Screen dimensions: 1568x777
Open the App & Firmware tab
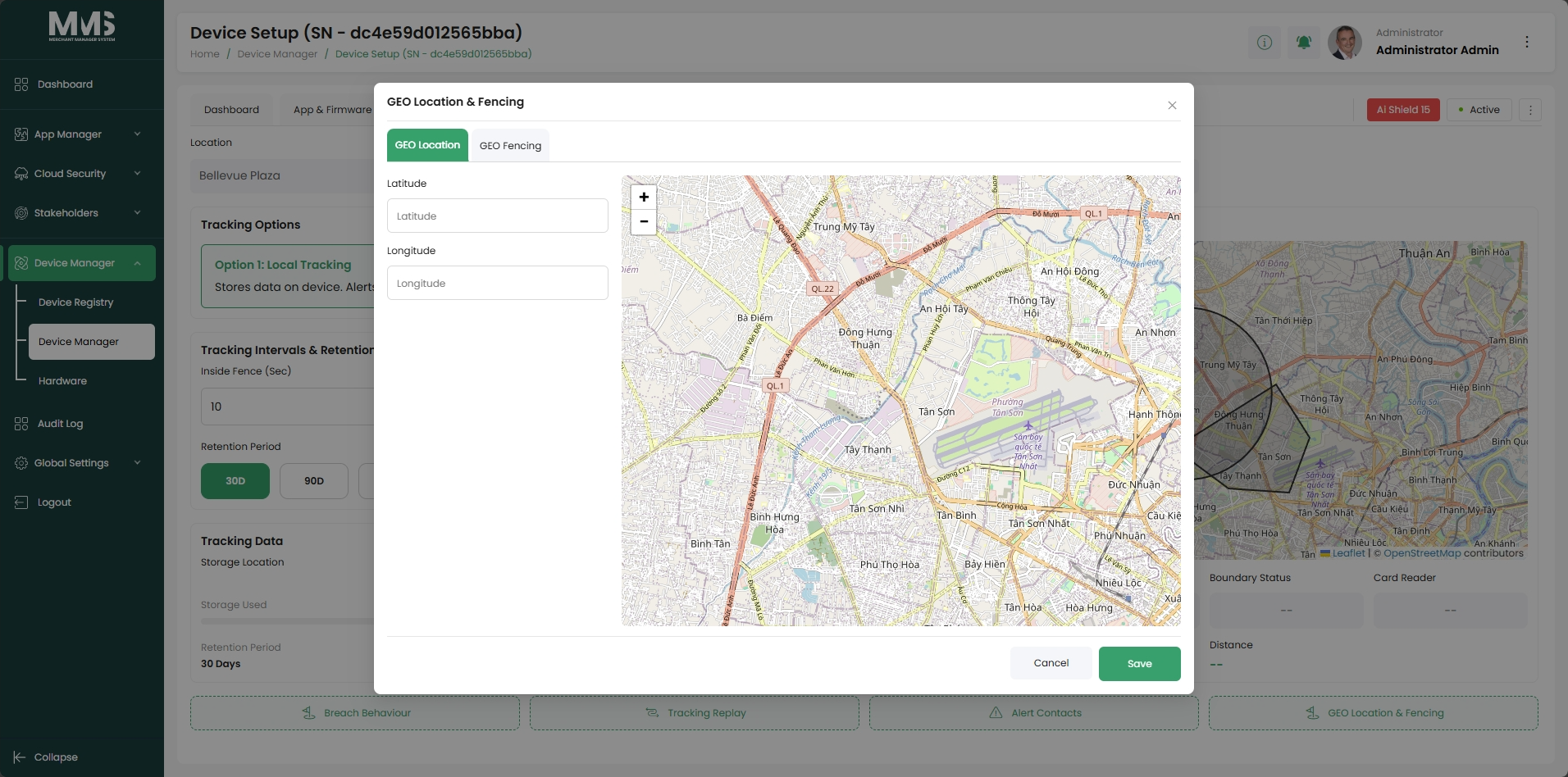(x=332, y=110)
